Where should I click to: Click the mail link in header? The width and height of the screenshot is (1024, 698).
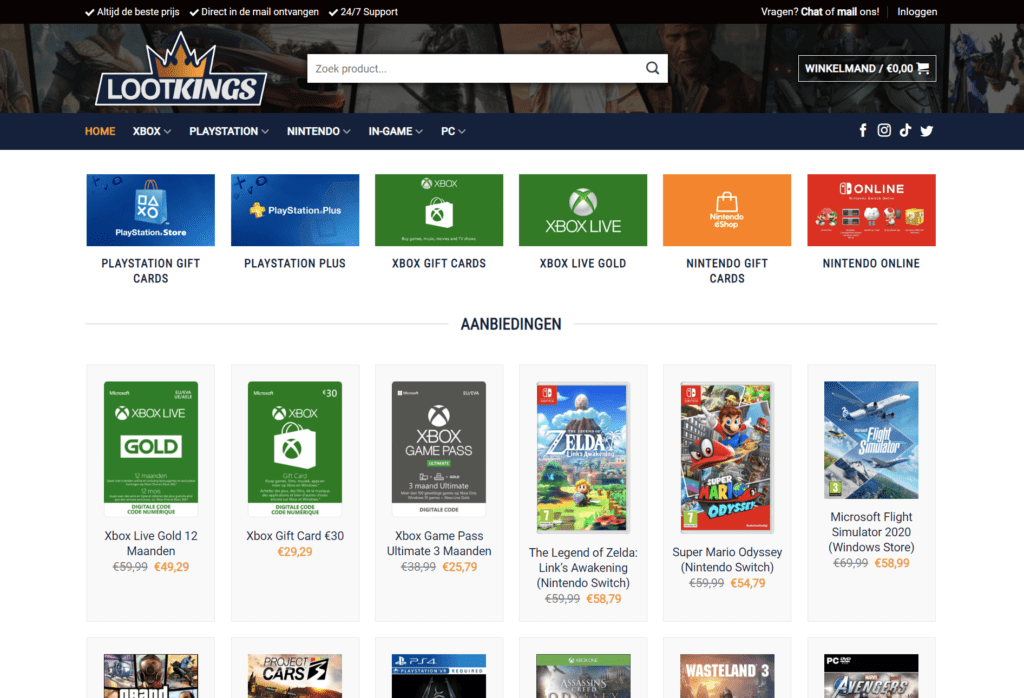point(846,12)
